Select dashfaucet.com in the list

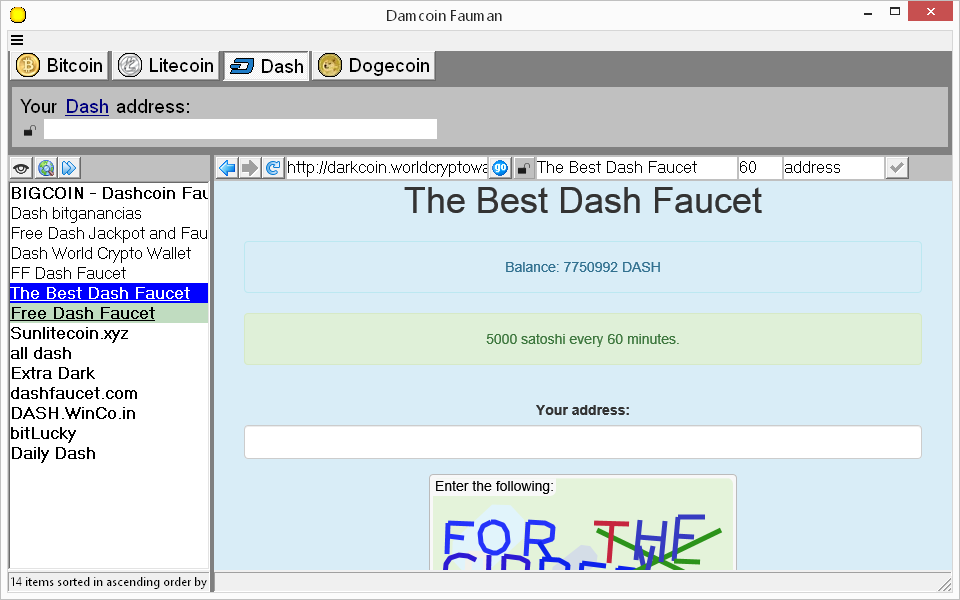click(109, 393)
